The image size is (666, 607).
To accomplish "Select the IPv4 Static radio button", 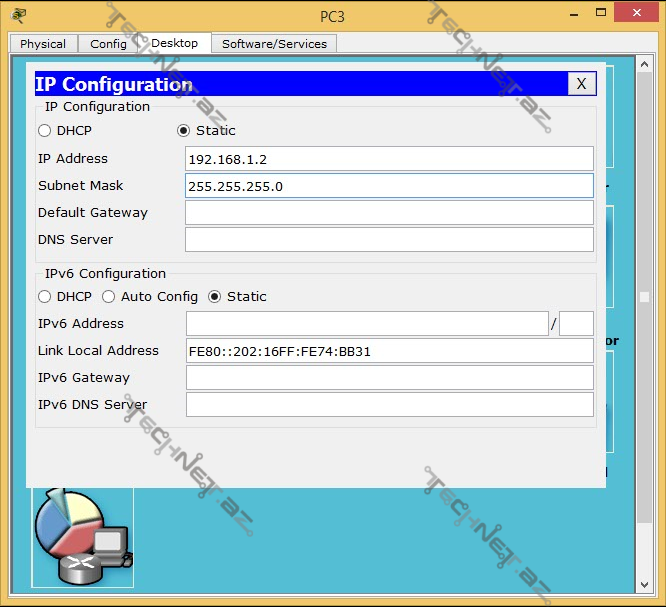I will (183, 131).
